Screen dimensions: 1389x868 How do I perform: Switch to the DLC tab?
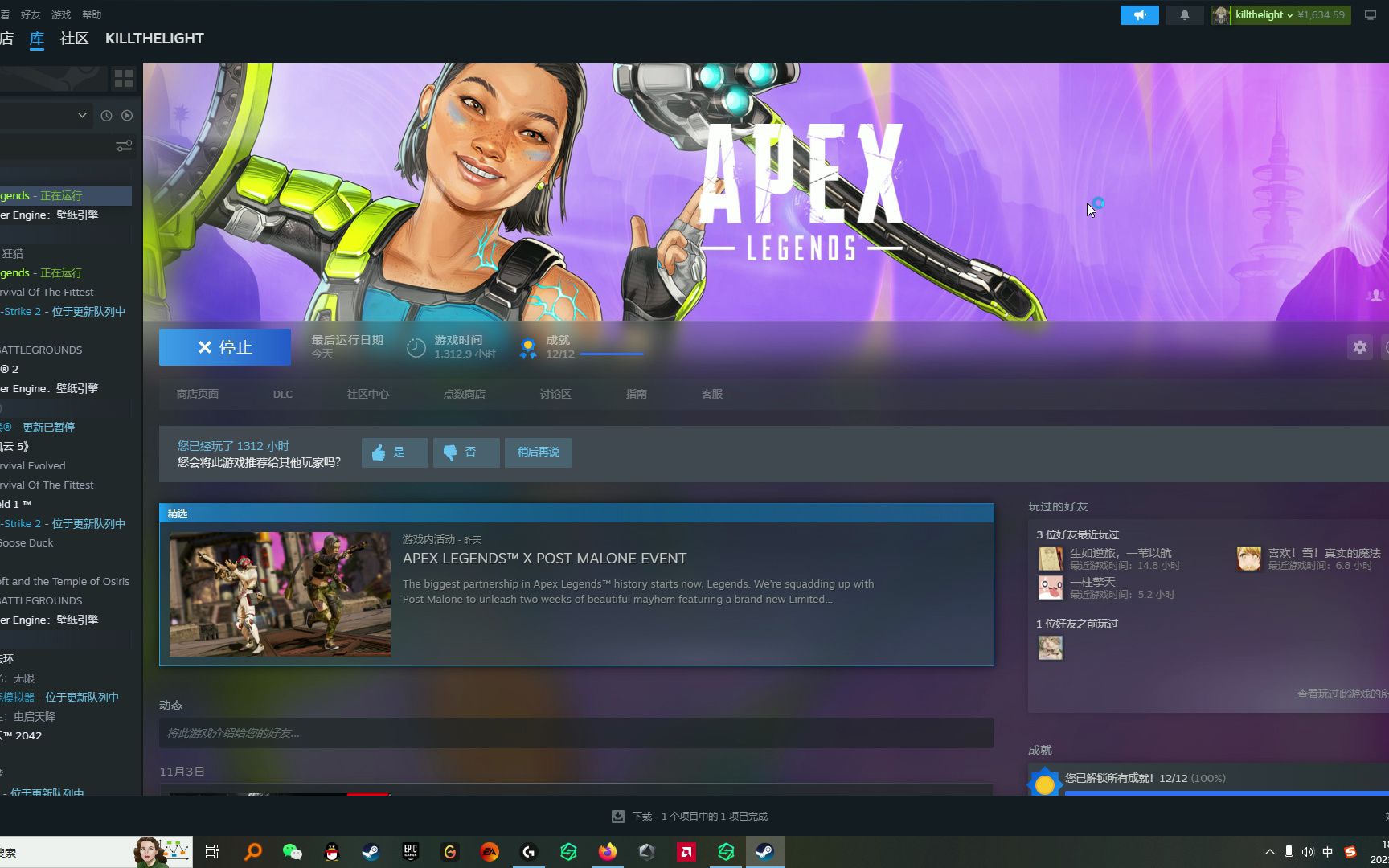click(x=282, y=394)
